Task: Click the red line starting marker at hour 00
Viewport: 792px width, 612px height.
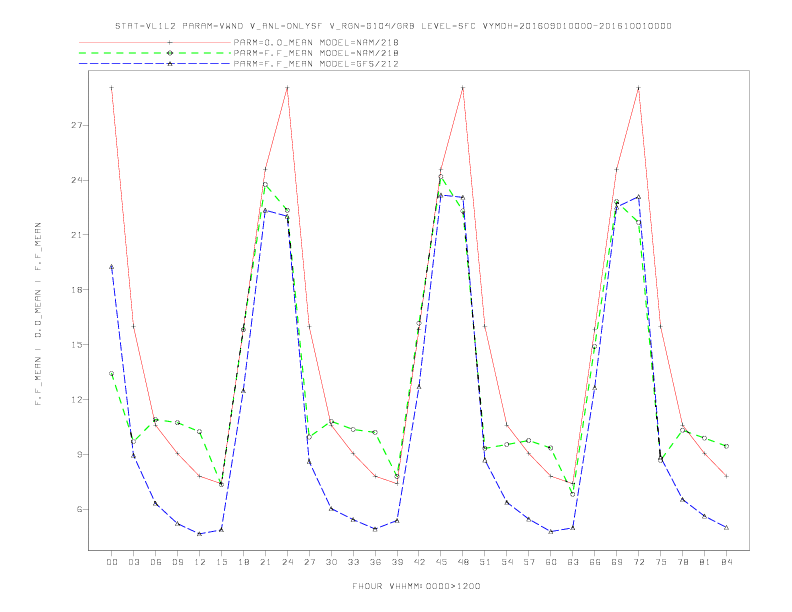Action: point(112,88)
